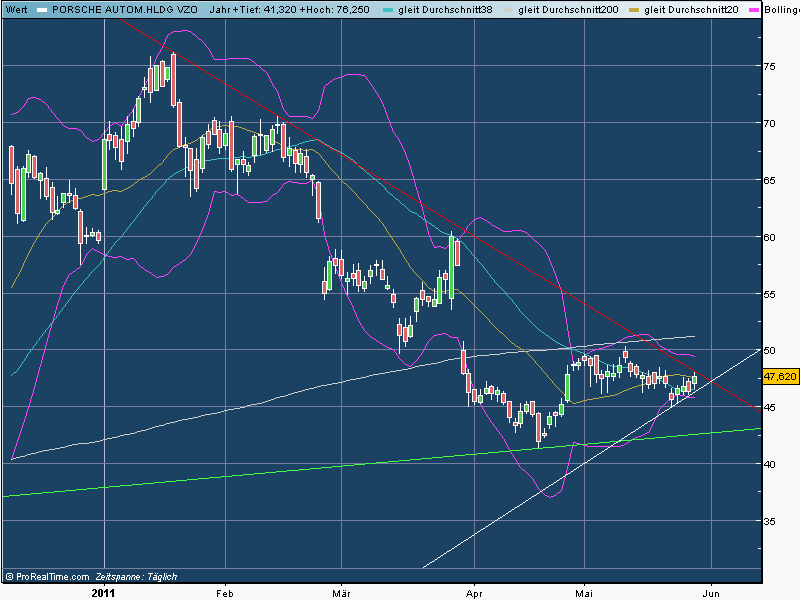
Task: Click the 'Jahr +Tief: 41,320 +Hoch: 76,250' text
Action: (x=289, y=9)
